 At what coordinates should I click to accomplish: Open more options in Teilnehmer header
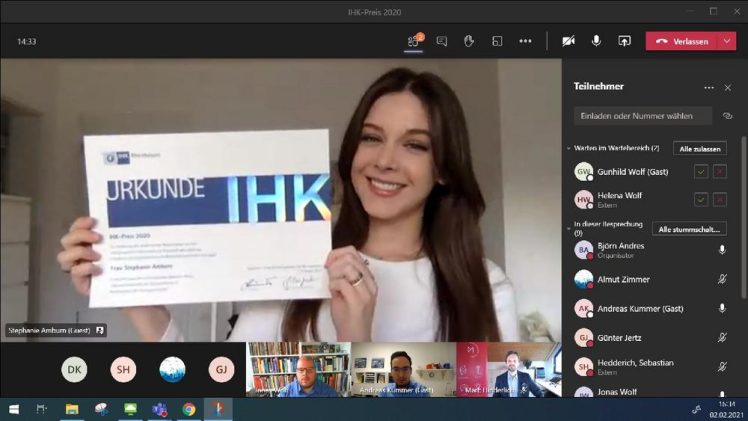(x=709, y=88)
